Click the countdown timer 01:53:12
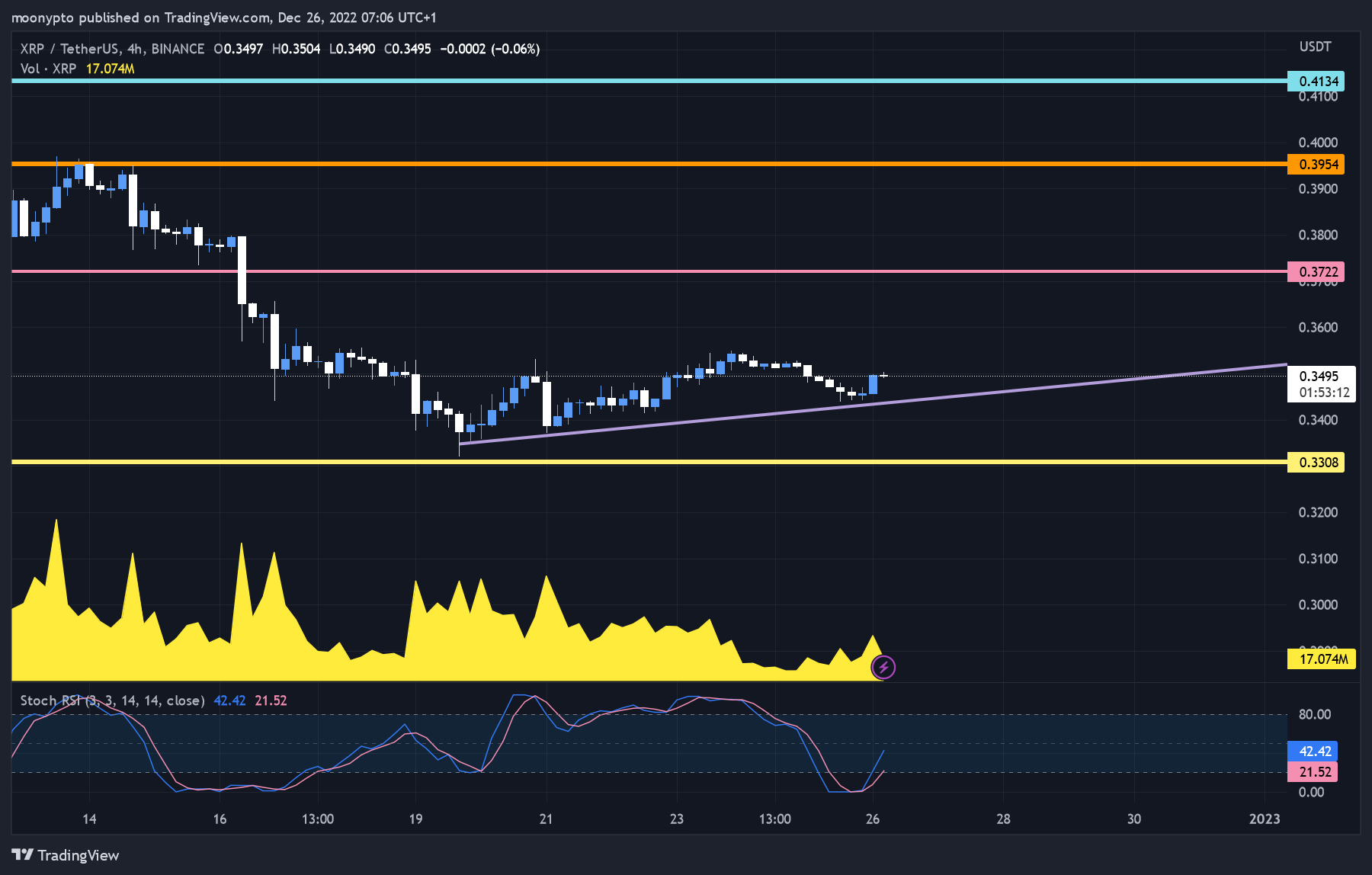Screen dimensions: 1372x875 point(1324,393)
